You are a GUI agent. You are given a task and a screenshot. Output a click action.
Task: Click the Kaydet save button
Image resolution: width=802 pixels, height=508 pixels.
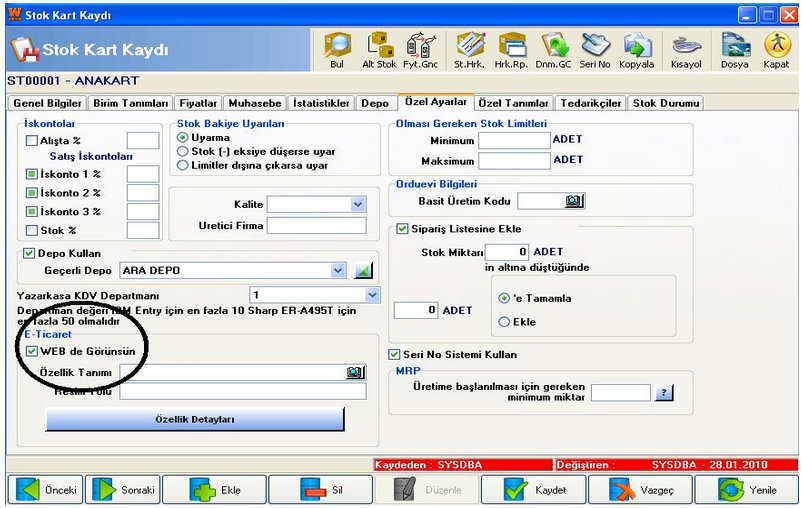(533, 490)
